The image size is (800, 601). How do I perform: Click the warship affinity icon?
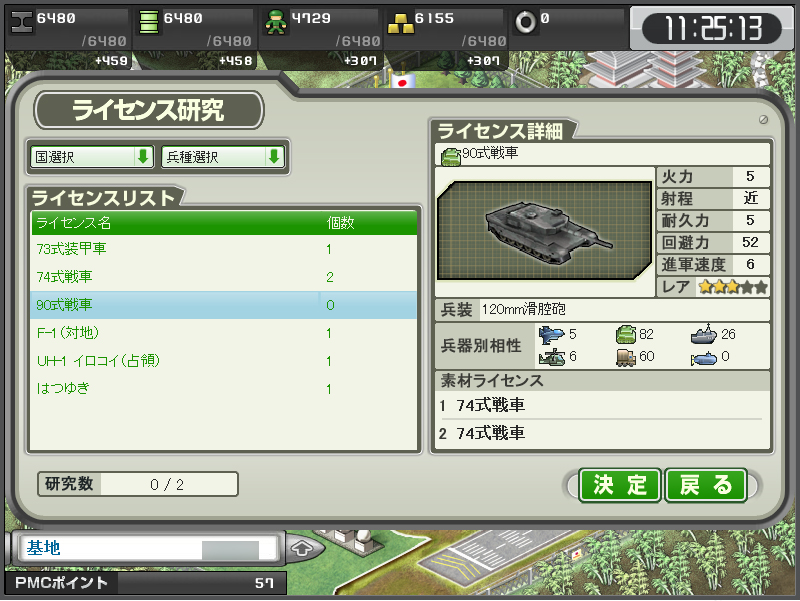(704, 334)
